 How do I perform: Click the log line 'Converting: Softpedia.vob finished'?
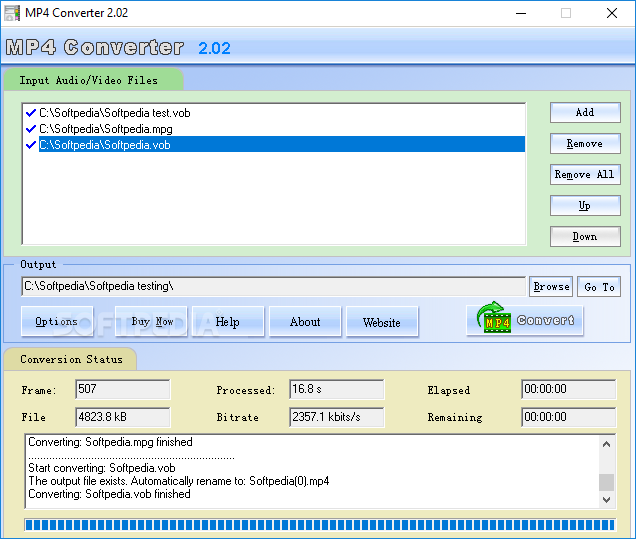(x=110, y=494)
